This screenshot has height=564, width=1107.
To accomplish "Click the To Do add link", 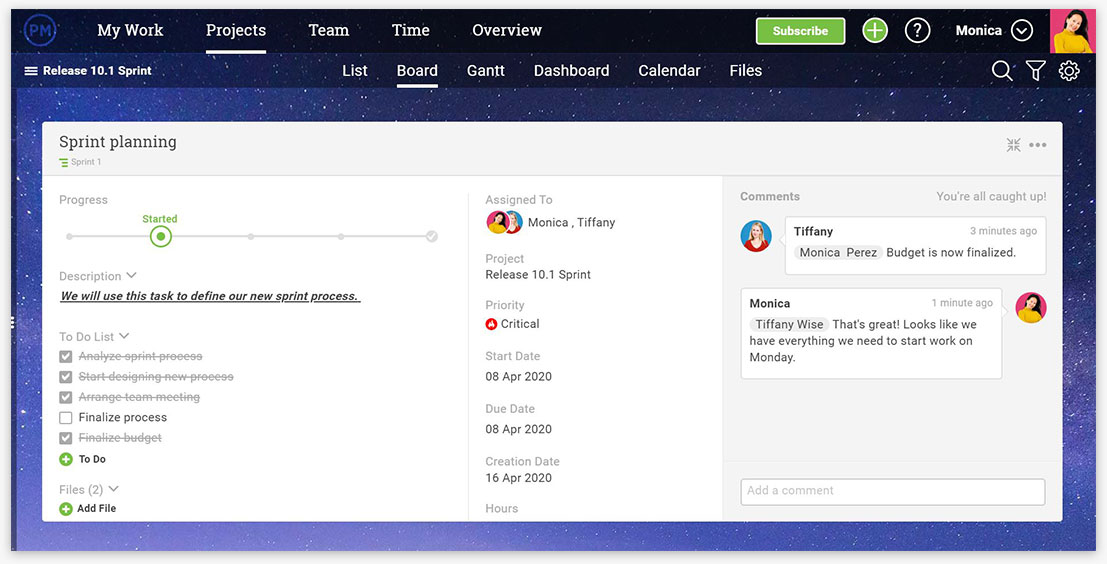I will tap(92, 459).
